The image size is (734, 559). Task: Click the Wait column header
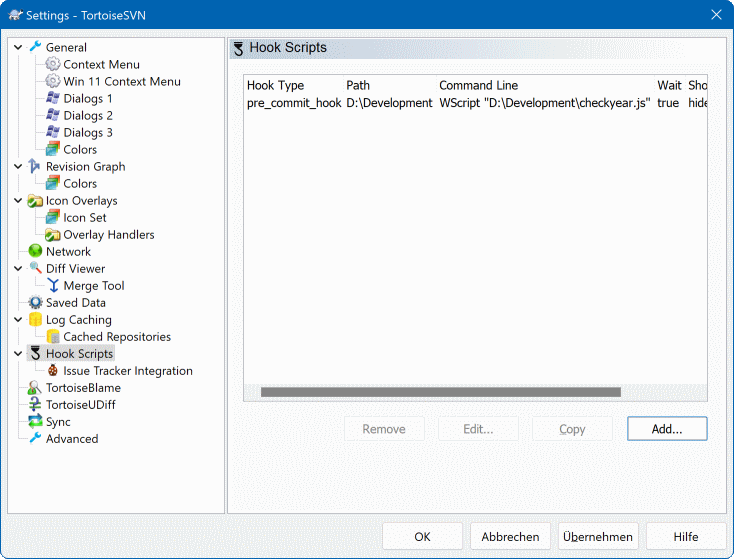click(x=670, y=85)
